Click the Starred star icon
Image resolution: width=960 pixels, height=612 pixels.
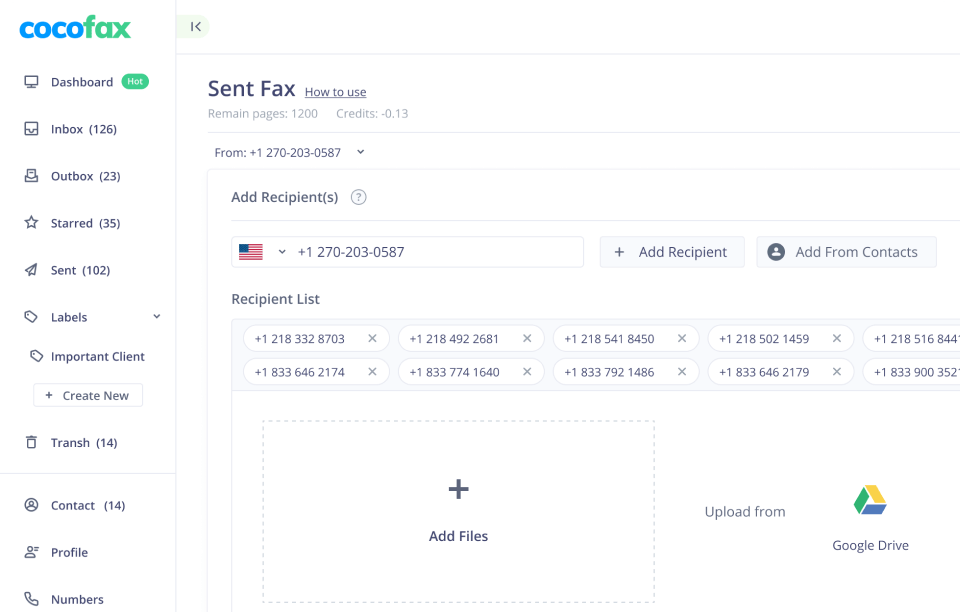[x=31, y=222]
